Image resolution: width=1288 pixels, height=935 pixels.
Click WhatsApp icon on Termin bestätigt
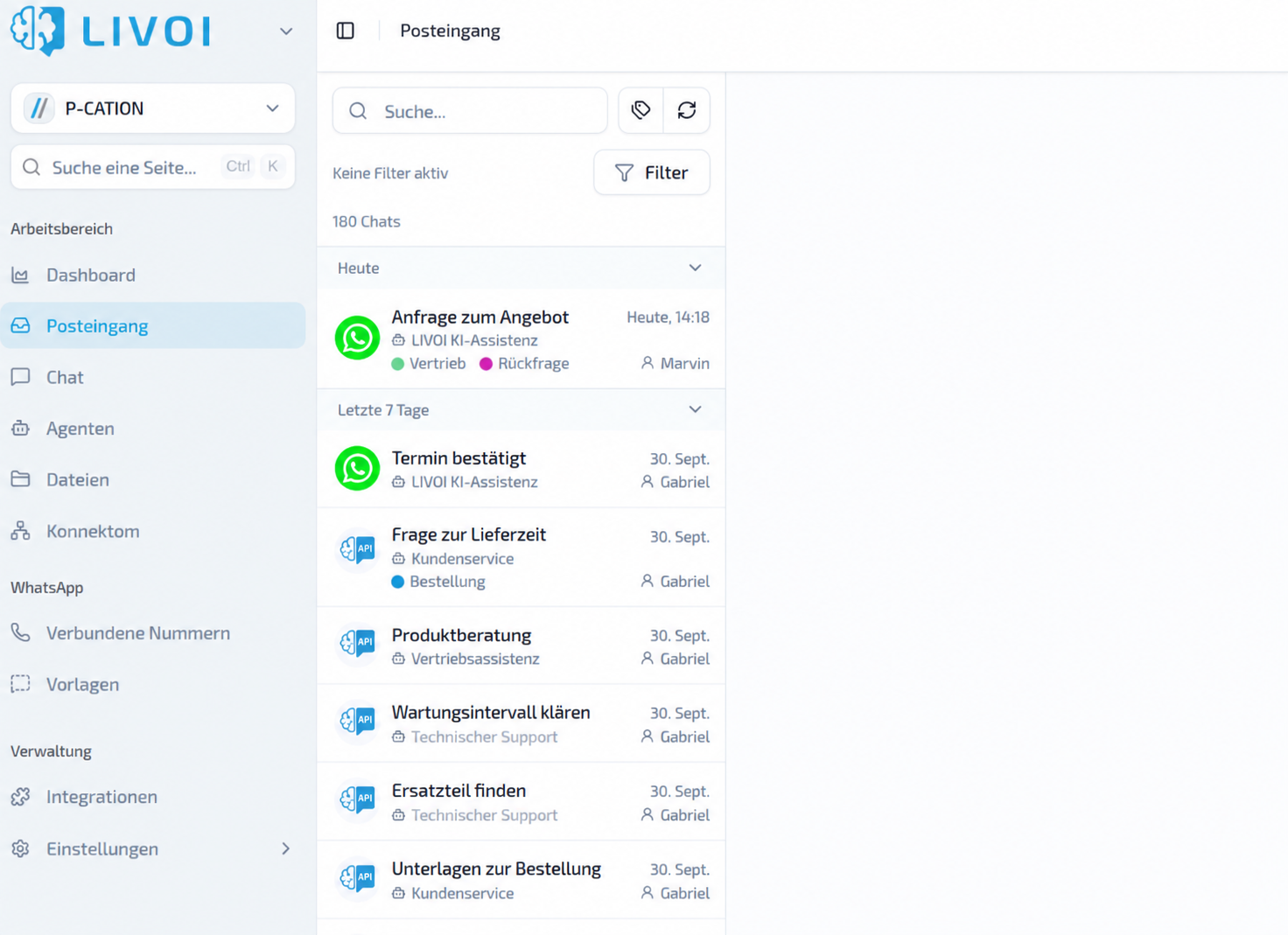pos(357,469)
